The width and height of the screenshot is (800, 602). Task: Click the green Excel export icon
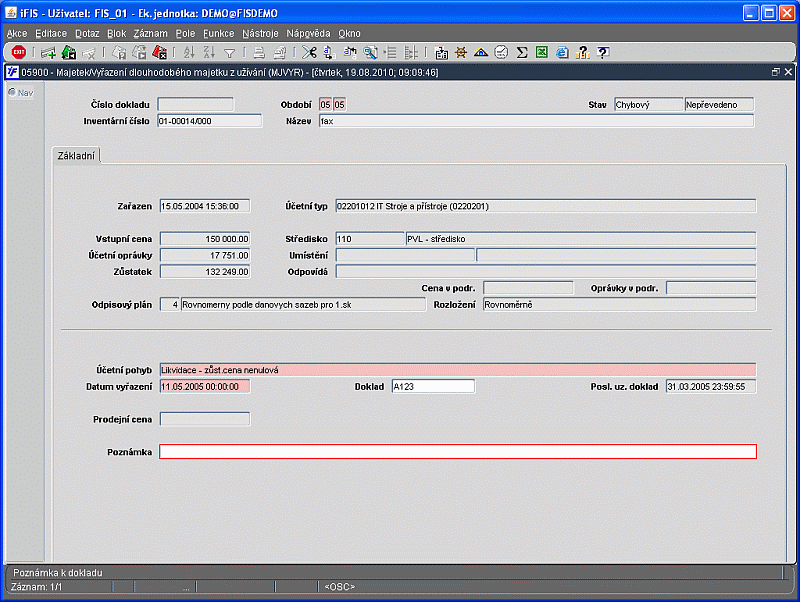pyautogui.click(x=542, y=53)
